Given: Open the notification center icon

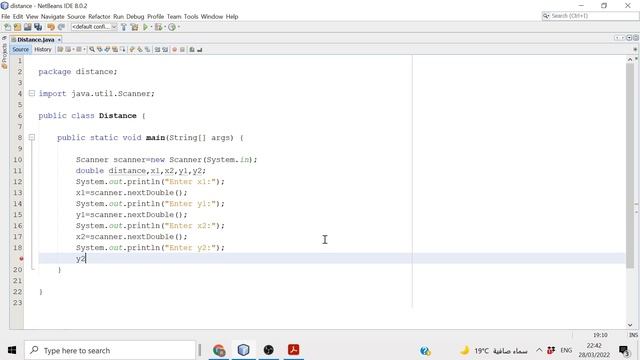Looking at the screenshot, I should tap(624, 351).
